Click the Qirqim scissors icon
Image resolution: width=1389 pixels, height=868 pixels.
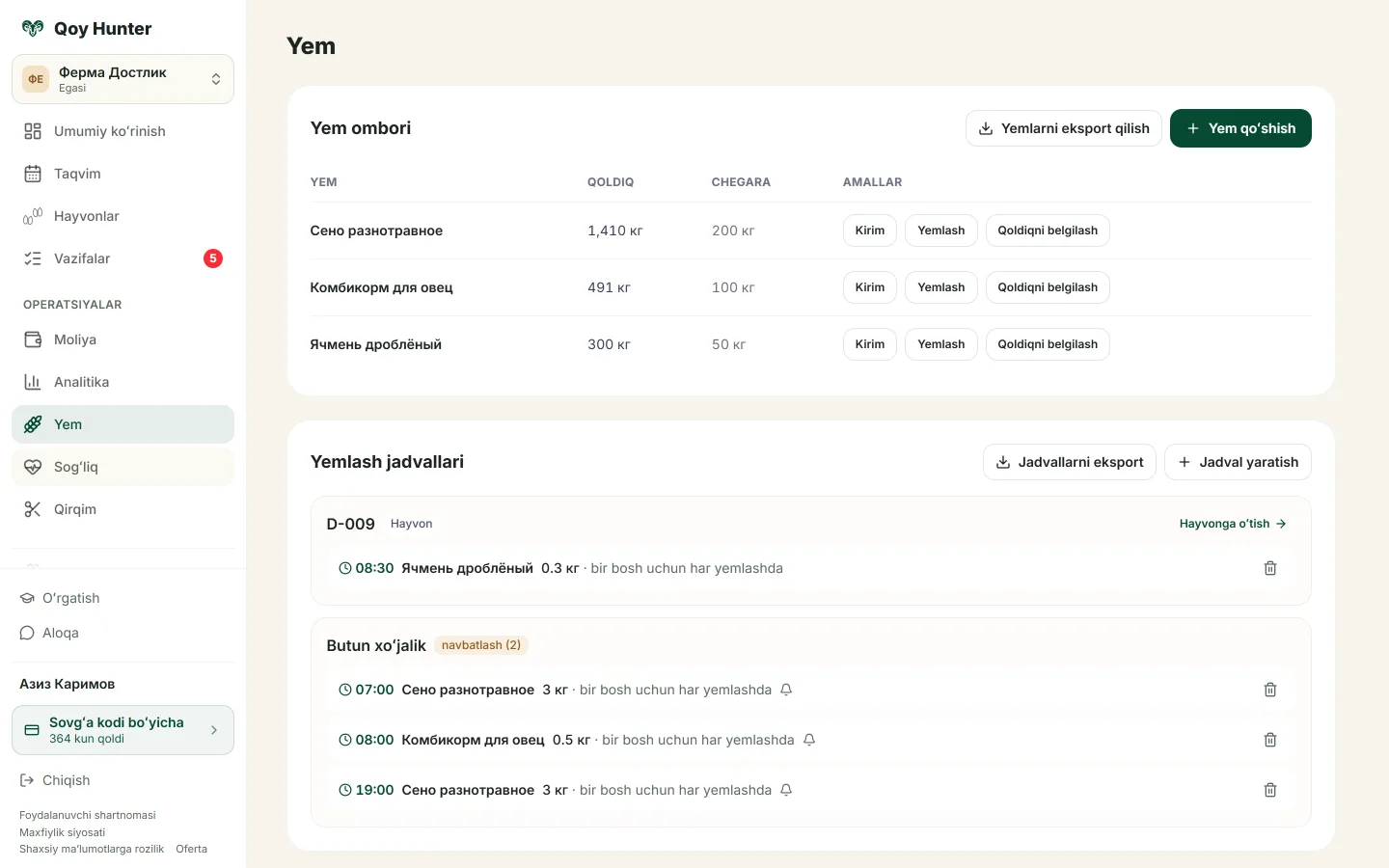33,509
